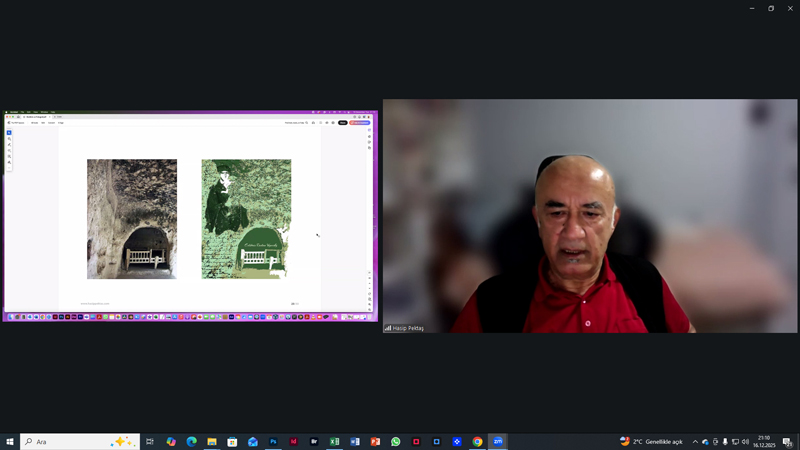Switch to Google Chrome in the taskbar
This screenshot has height=450, width=800.
tap(477, 441)
